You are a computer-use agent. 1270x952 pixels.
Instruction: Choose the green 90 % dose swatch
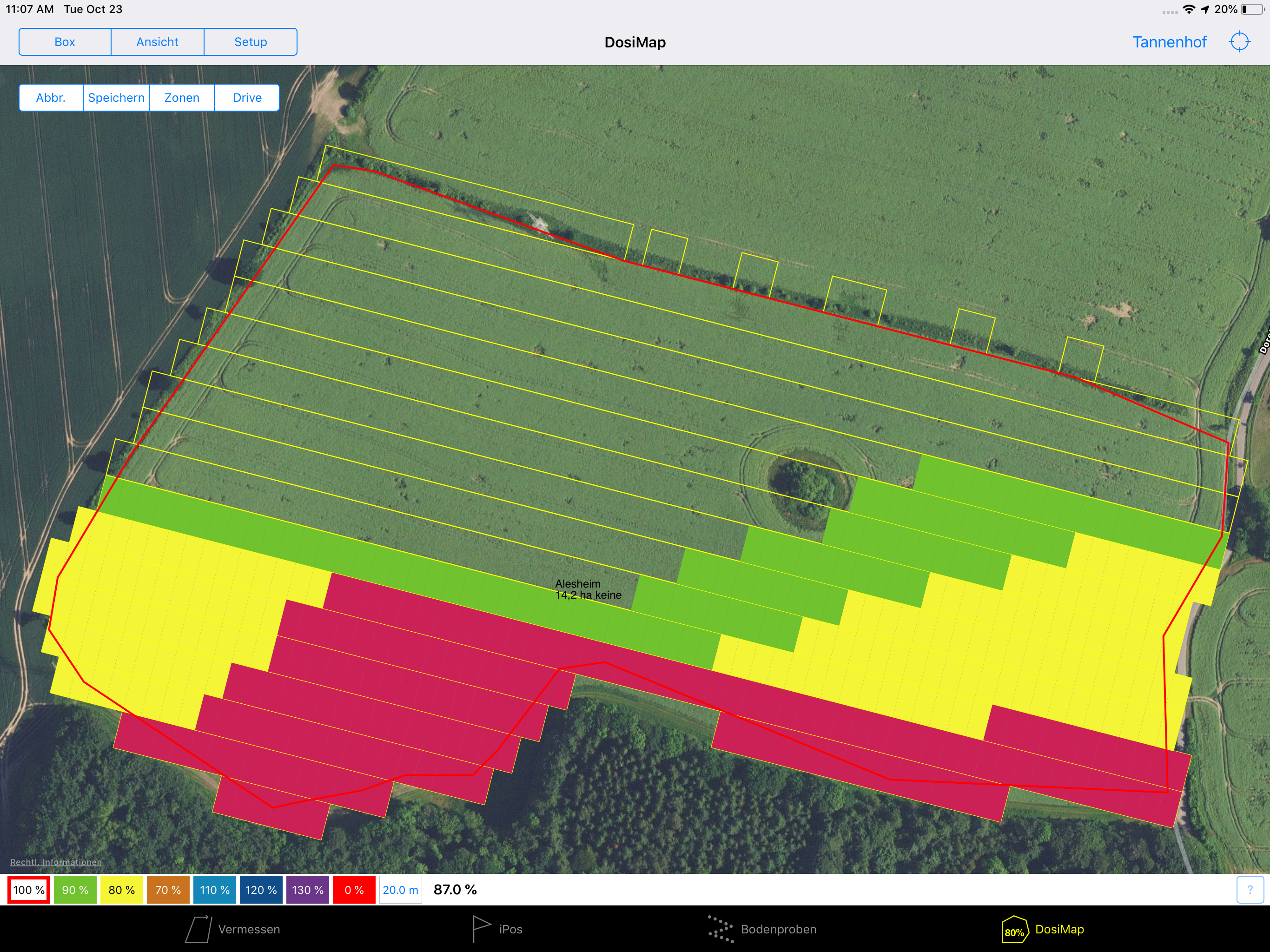[x=75, y=889]
